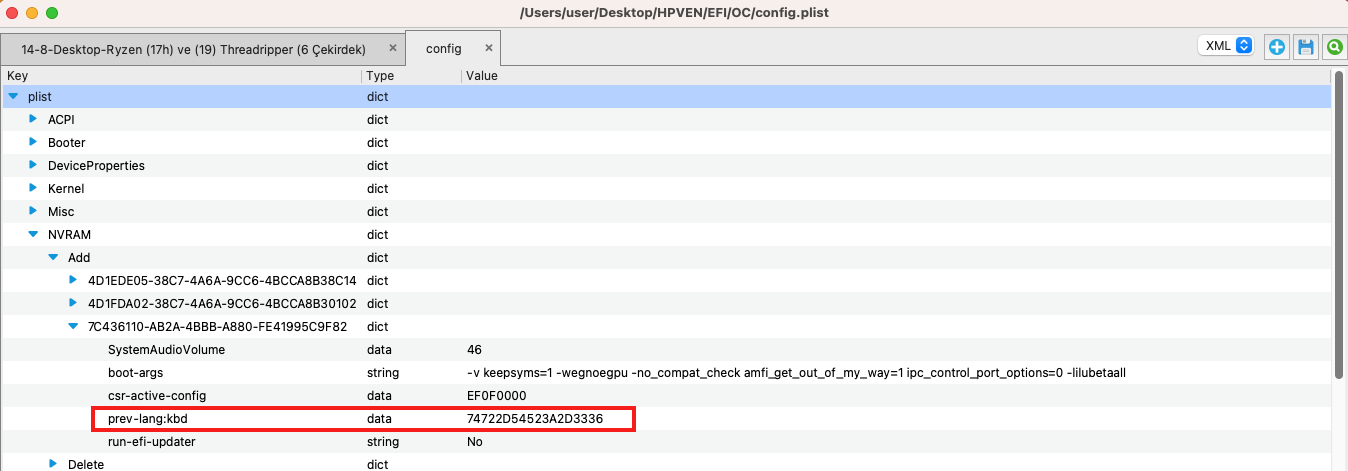Collapse the 7C436110 GUID entry
Screen dimensions: 1348x471
pyautogui.click(x=73, y=326)
